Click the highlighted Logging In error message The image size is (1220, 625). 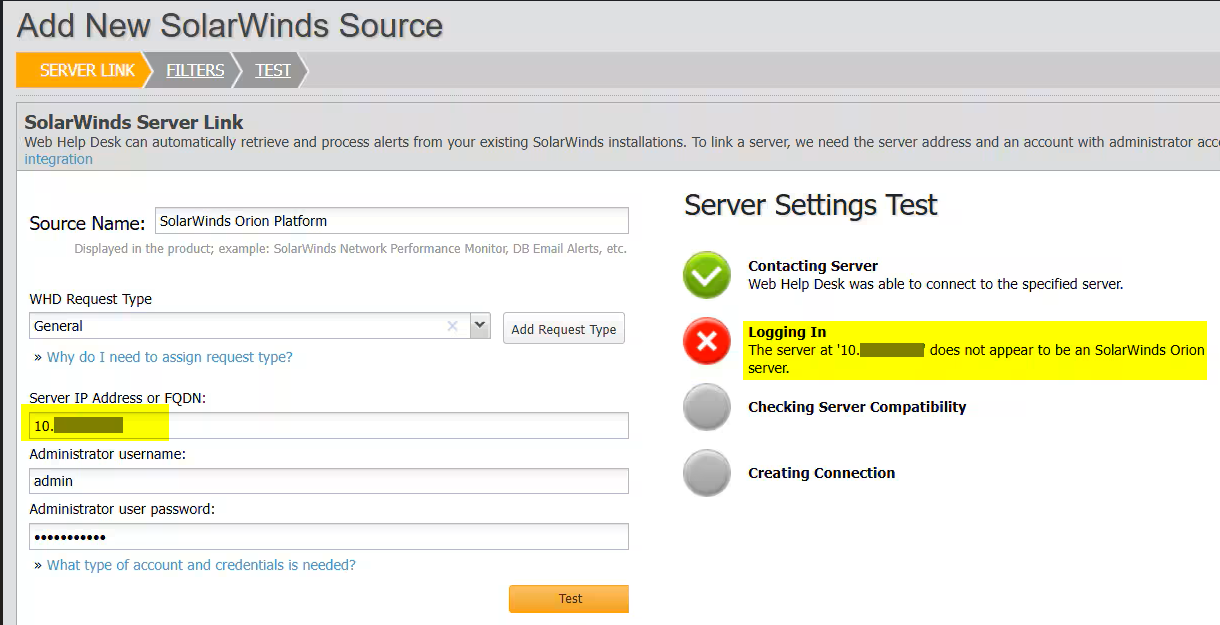975,350
